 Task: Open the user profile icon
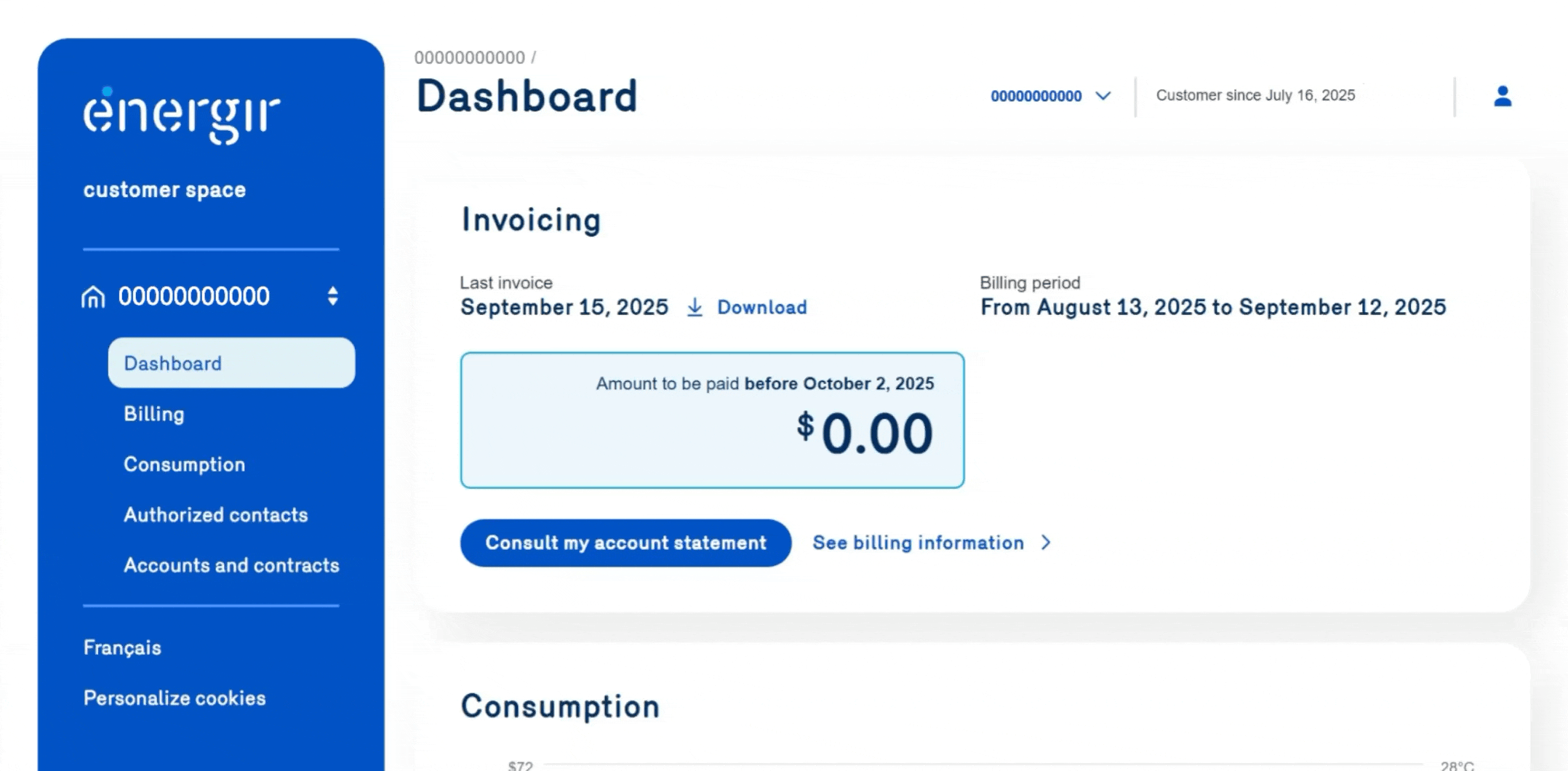(x=1503, y=96)
